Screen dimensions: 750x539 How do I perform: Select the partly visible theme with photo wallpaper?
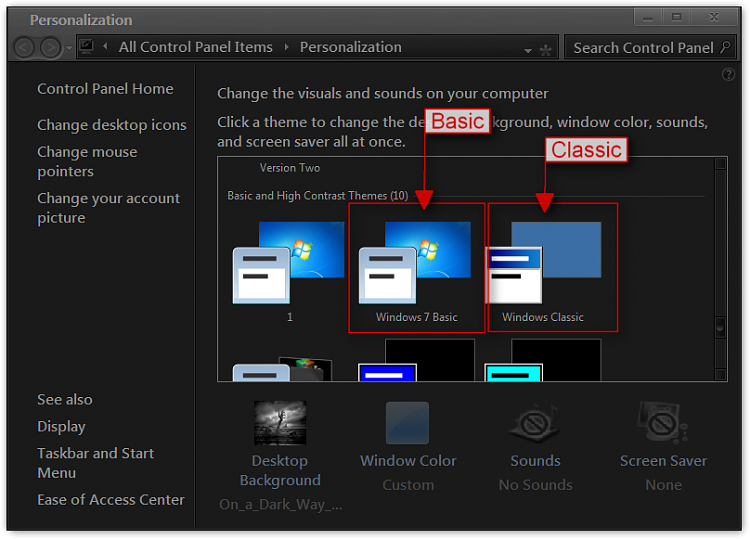[282, 368]
